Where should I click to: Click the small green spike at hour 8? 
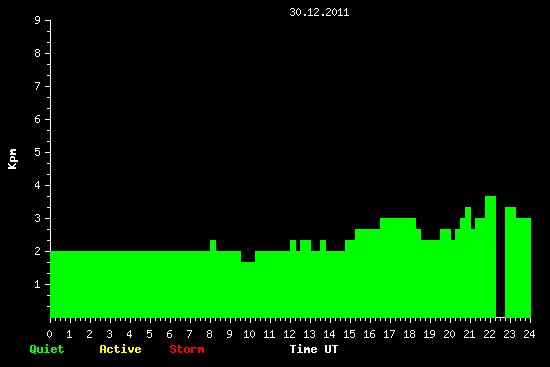coord(213,245)
